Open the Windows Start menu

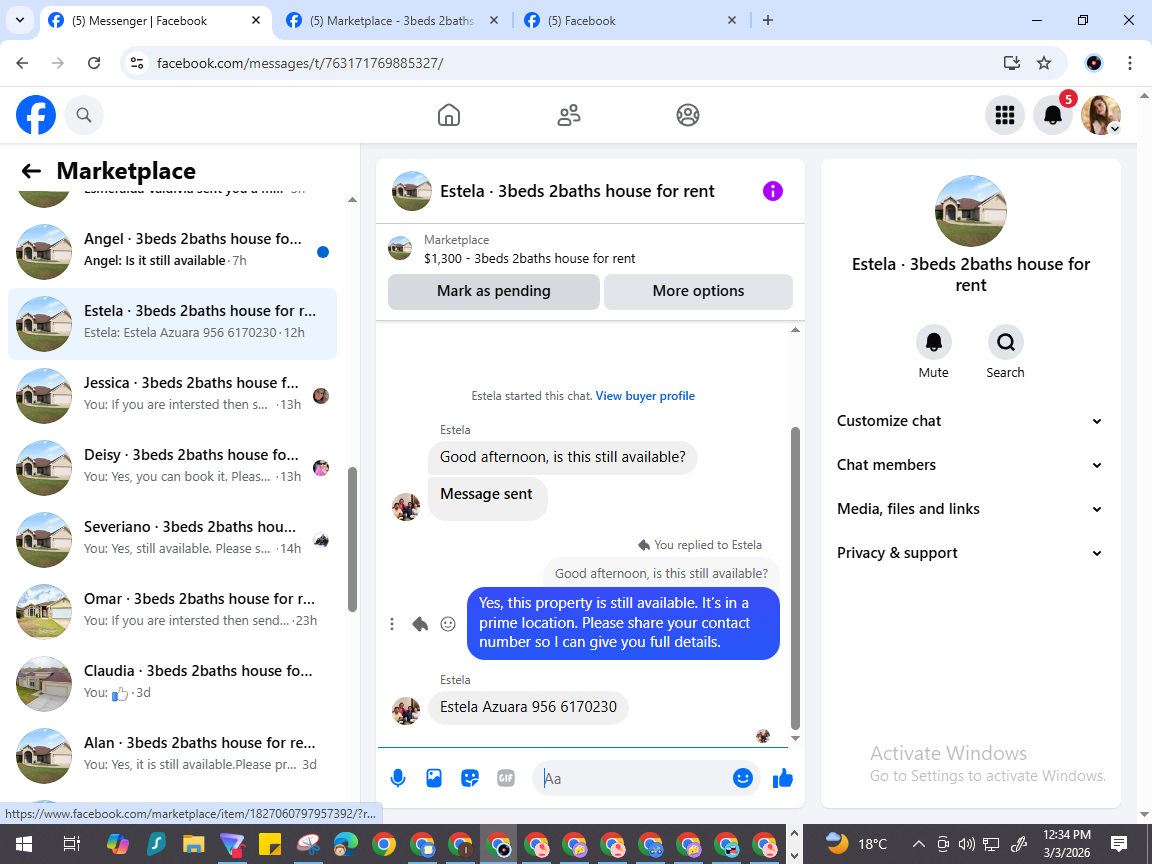pos(24,844)
